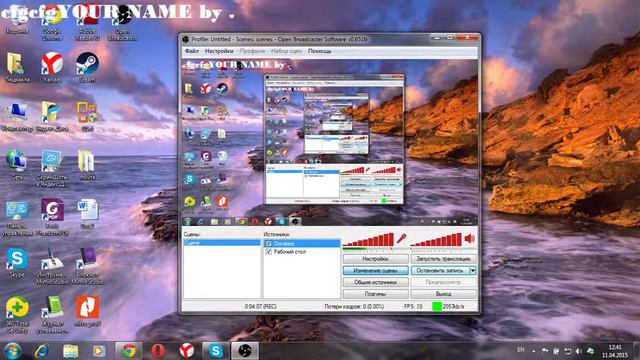
Task: Click the OBS preview area
Action: [x=329, y=142]
